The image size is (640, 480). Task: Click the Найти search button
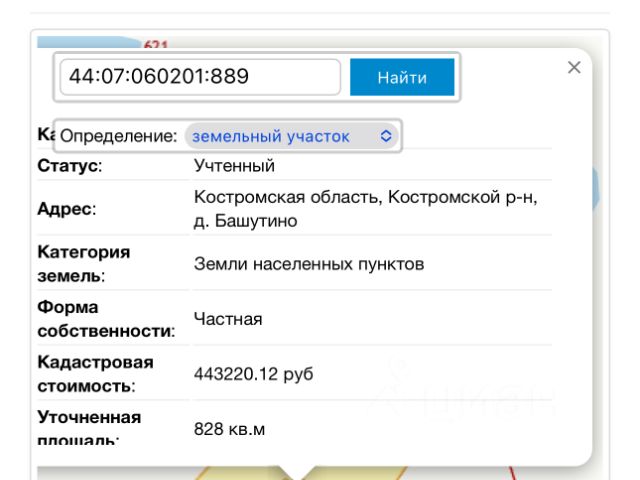(x=402, y=77)
